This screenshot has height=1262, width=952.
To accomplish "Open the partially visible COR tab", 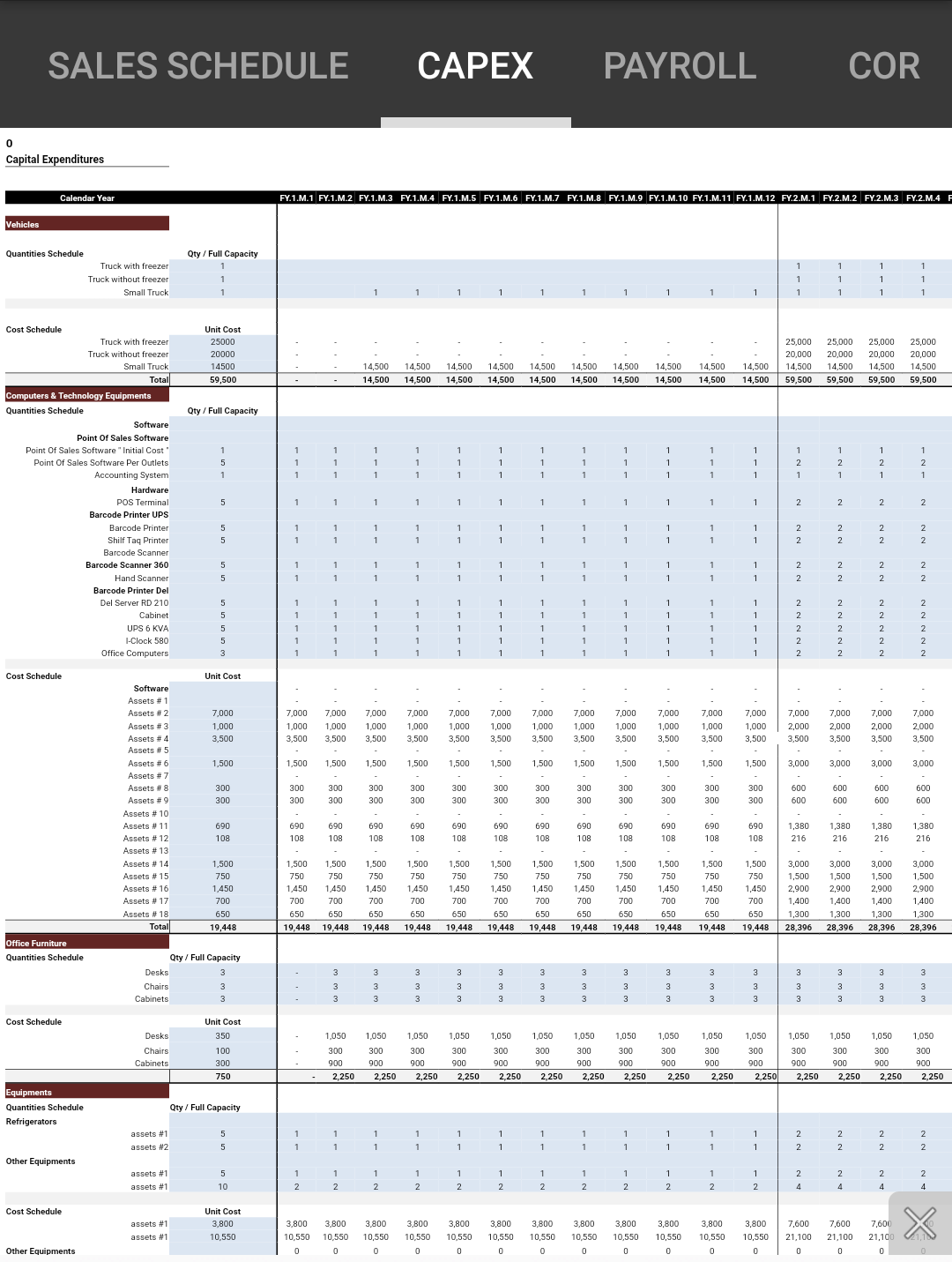I will point(884,66).
